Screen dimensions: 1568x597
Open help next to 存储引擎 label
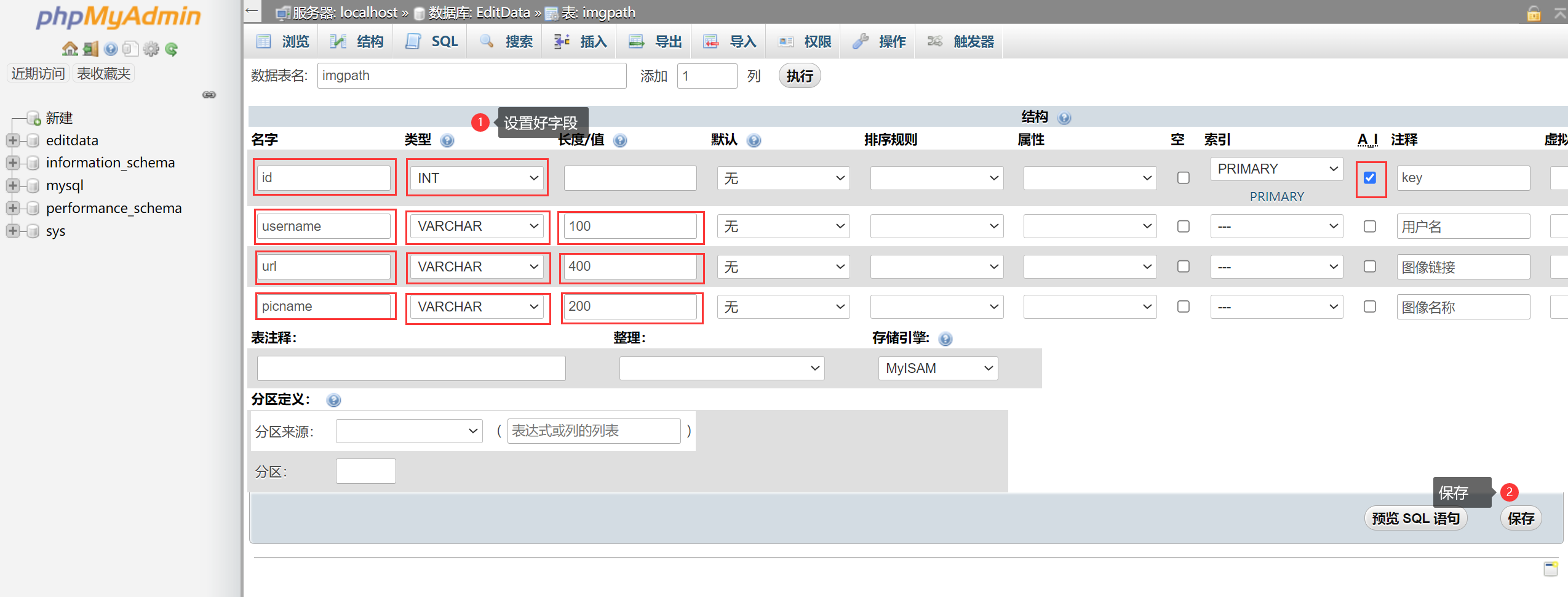tap(945, 339)
